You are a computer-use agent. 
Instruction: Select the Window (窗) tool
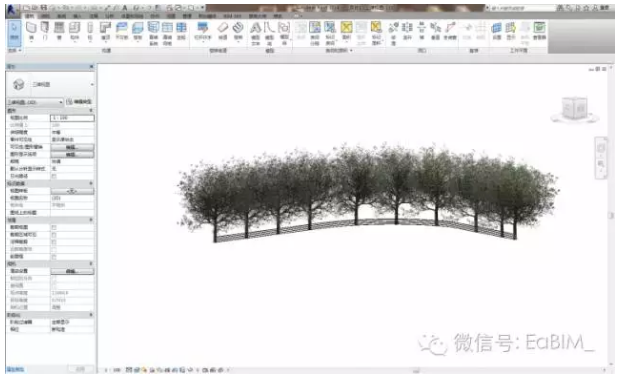pos(59,32)
